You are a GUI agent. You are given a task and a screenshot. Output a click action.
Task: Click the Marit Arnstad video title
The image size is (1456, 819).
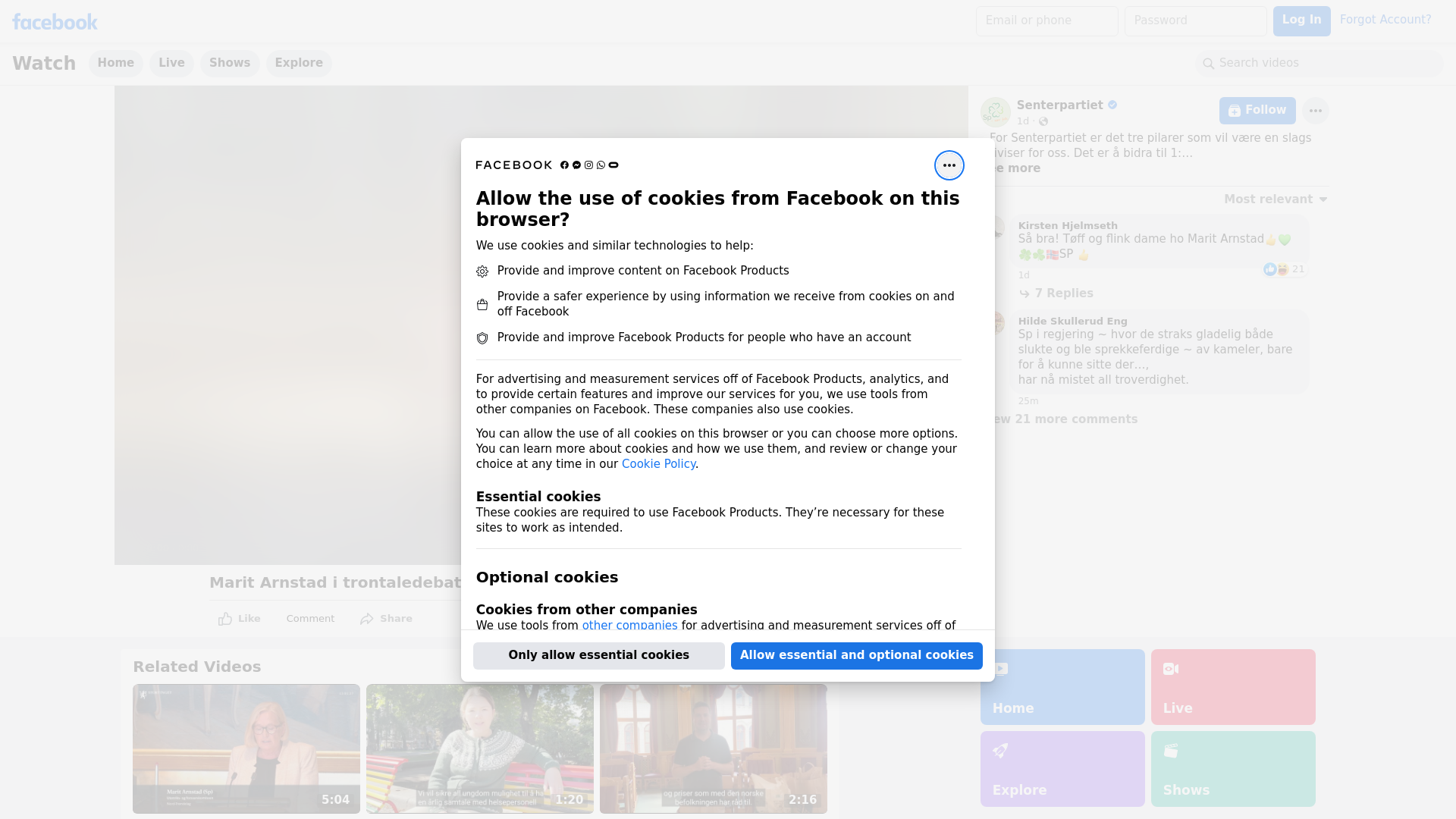click(335, 583)
